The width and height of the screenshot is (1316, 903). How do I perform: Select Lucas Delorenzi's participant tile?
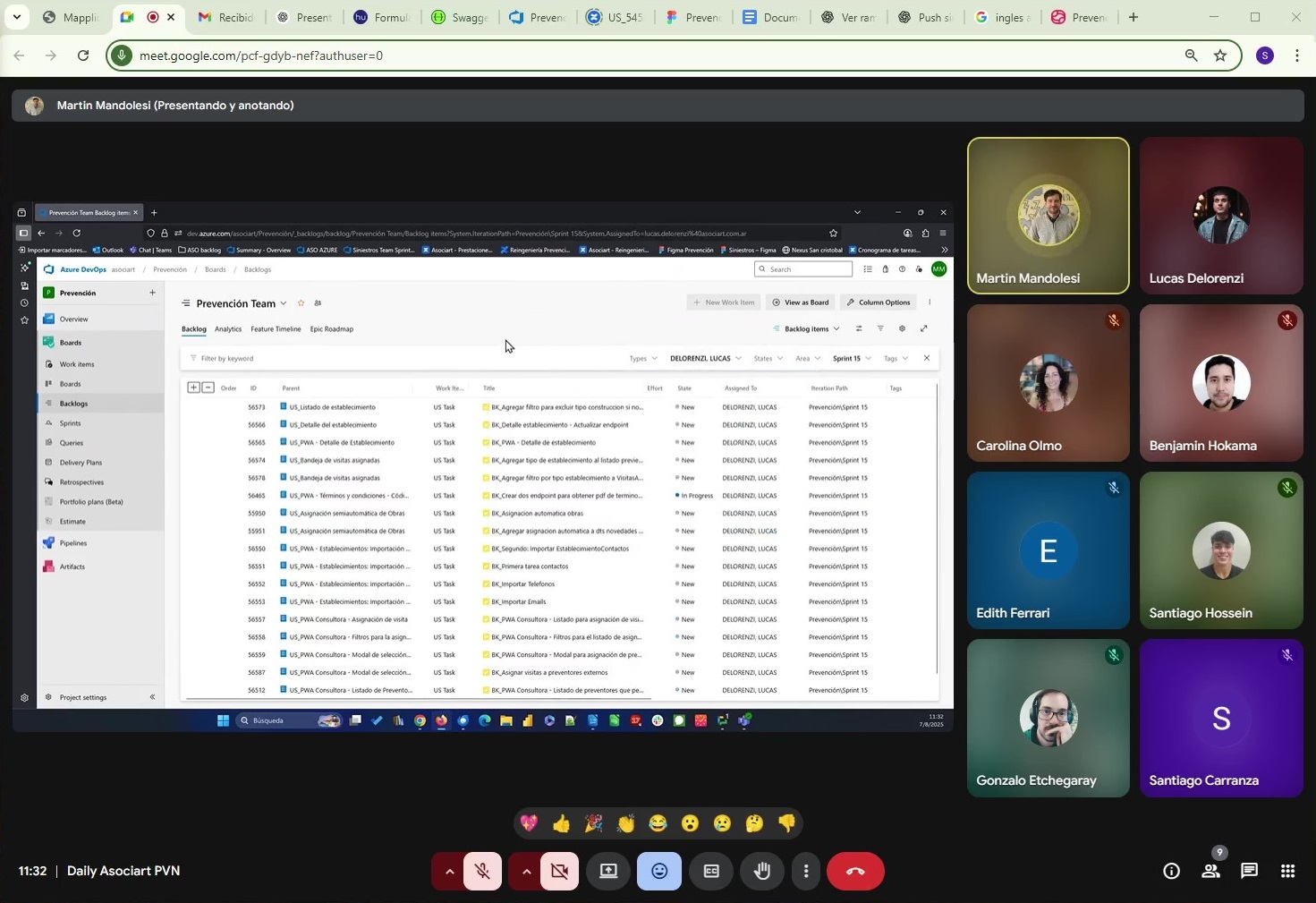[x=1220, y=216]
